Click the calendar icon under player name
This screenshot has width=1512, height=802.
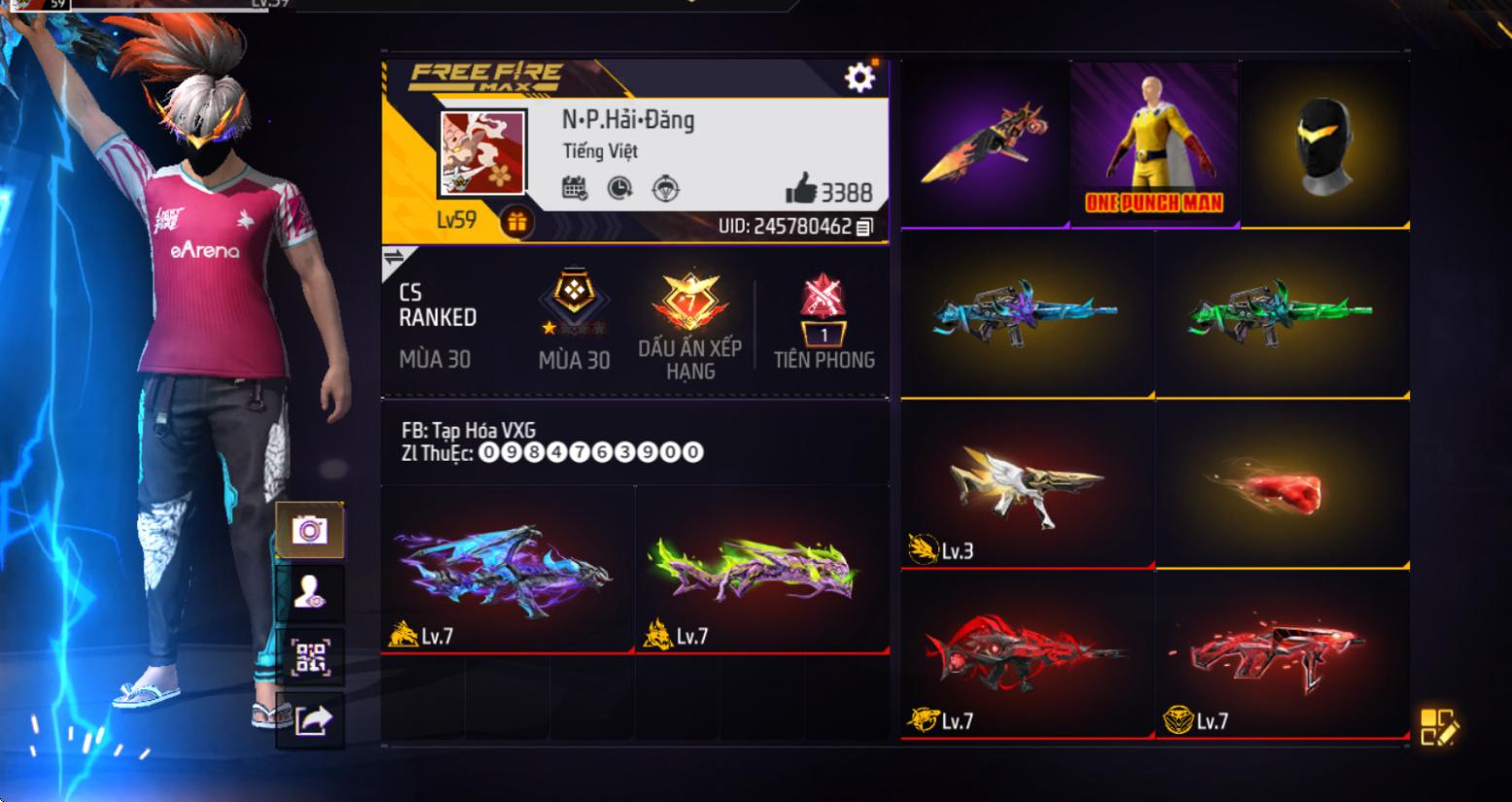(x=575, y=188)
